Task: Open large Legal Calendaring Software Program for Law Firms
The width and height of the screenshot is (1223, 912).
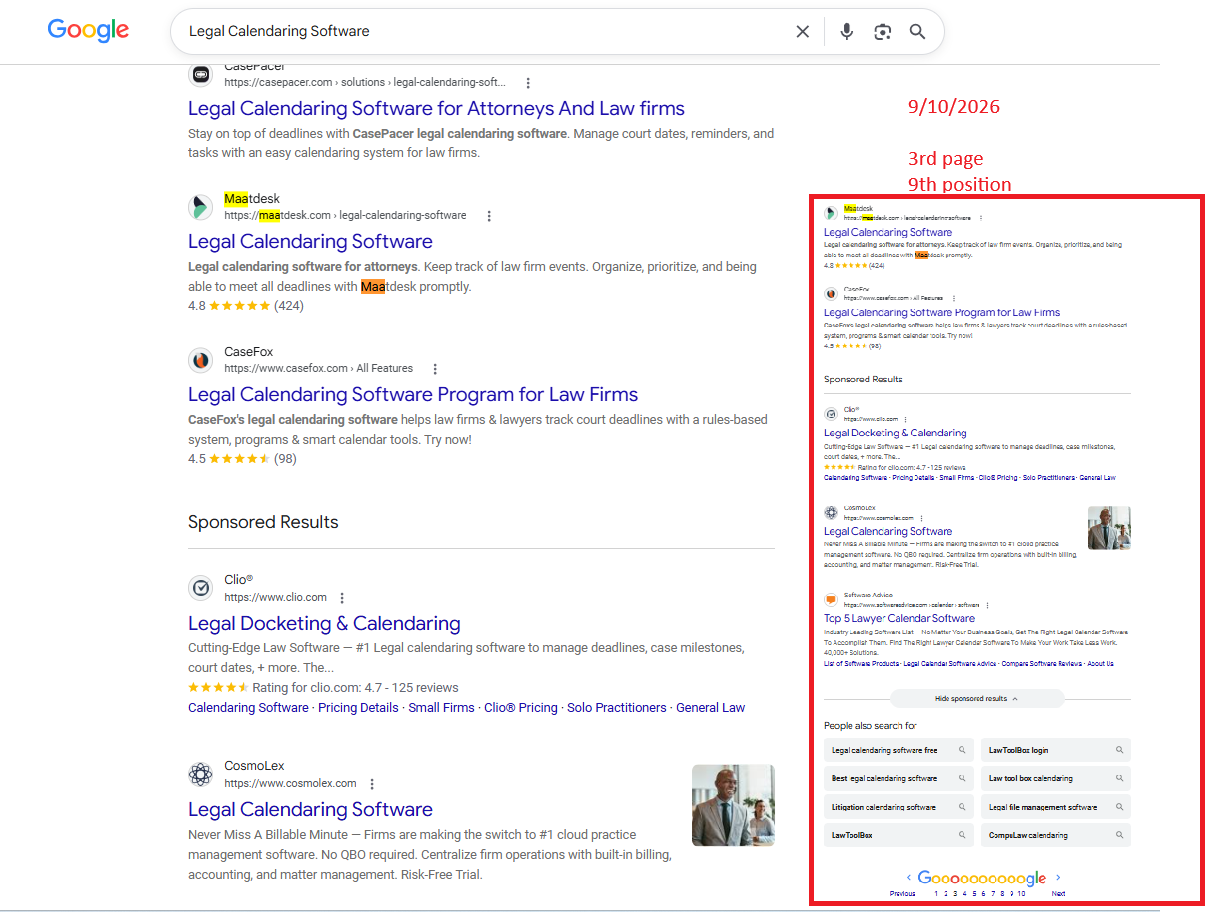Action: pyautogui.click(x=413, y=394)
